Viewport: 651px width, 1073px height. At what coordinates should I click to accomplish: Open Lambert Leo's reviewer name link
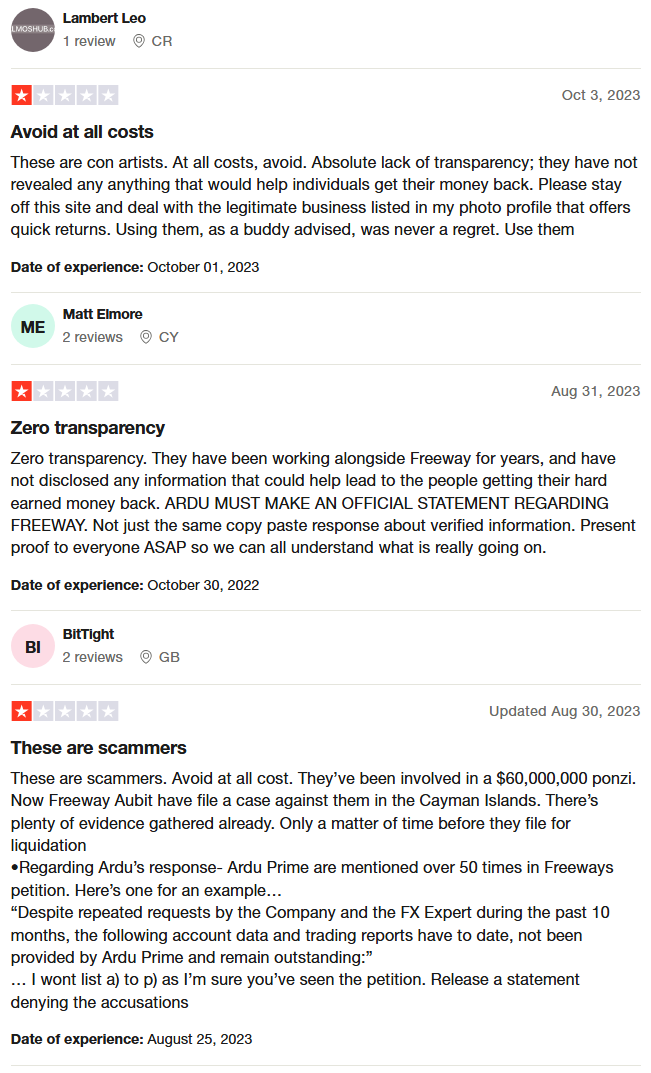coord(104,18)
